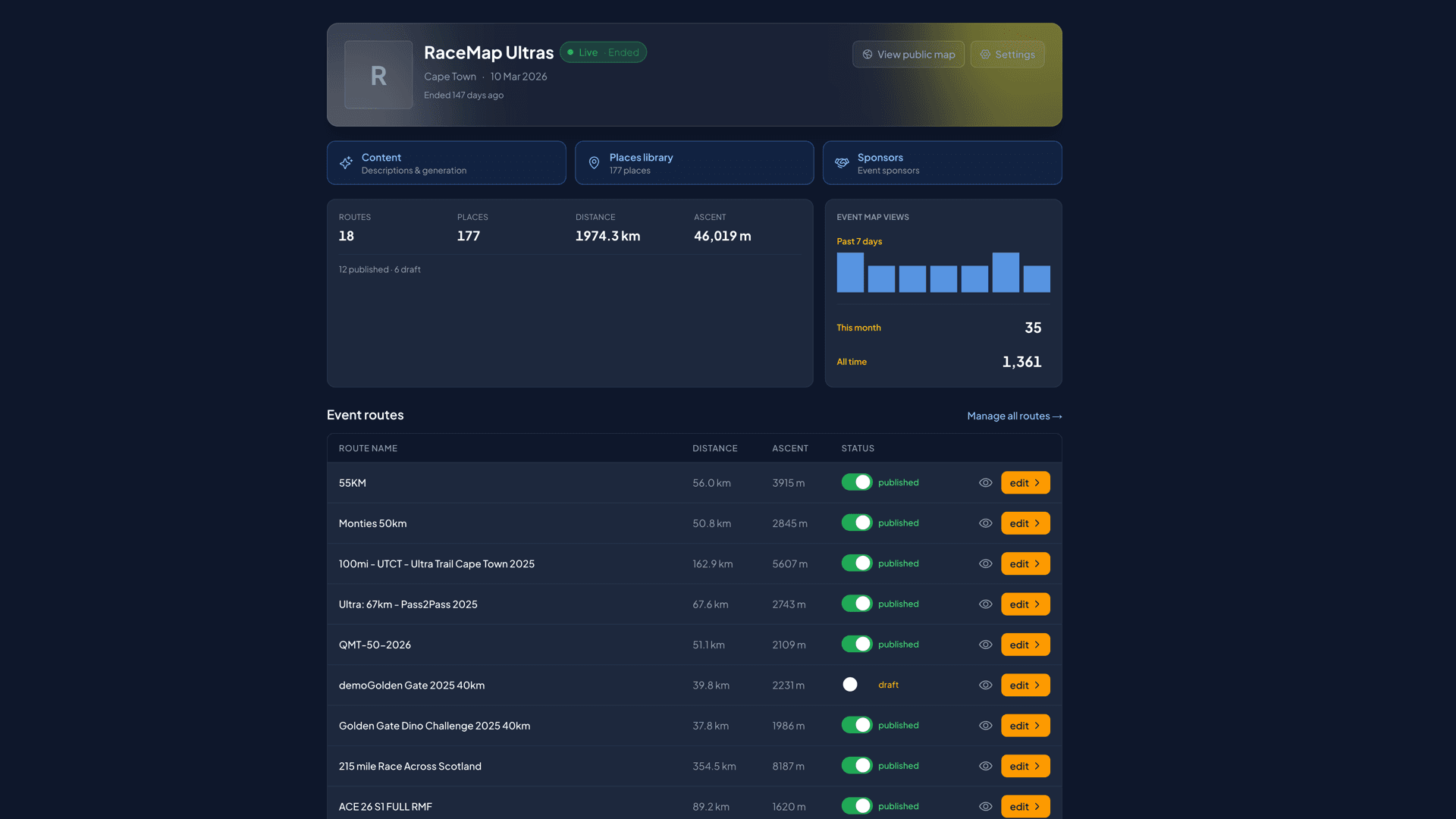
Task: Edit Golden Gate Dino Challenge 2025 route
Action: [1025, 726]
